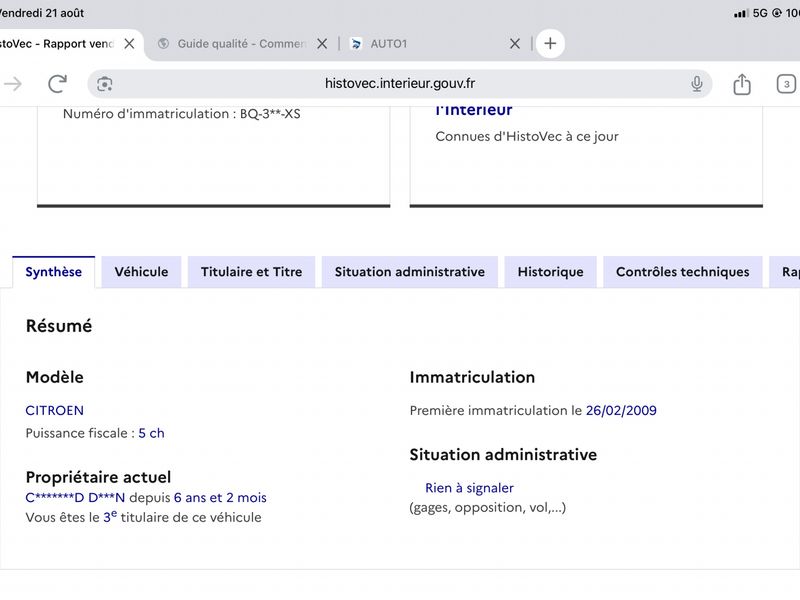The height and width of the screenshot is (600, 800).
Task: Tap the Vendredi 21 août date in status bar
Action: tap(41, 13)
